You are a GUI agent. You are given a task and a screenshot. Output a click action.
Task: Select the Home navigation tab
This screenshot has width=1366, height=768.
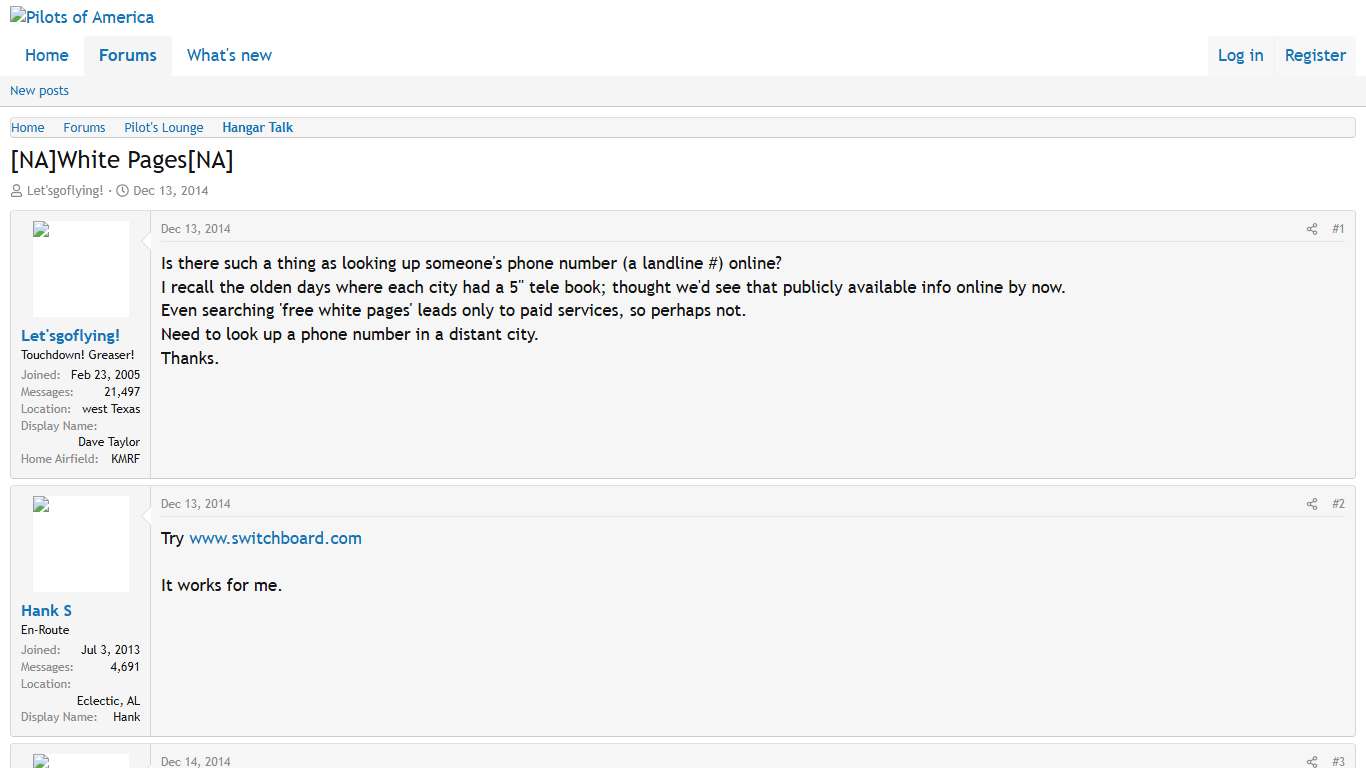[47, 55]
